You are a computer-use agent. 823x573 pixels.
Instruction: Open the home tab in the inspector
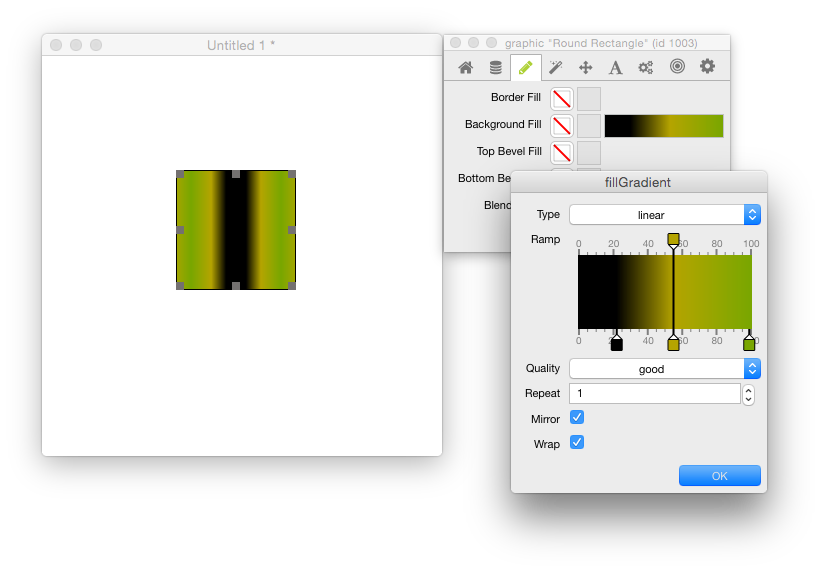click(466, 67)
